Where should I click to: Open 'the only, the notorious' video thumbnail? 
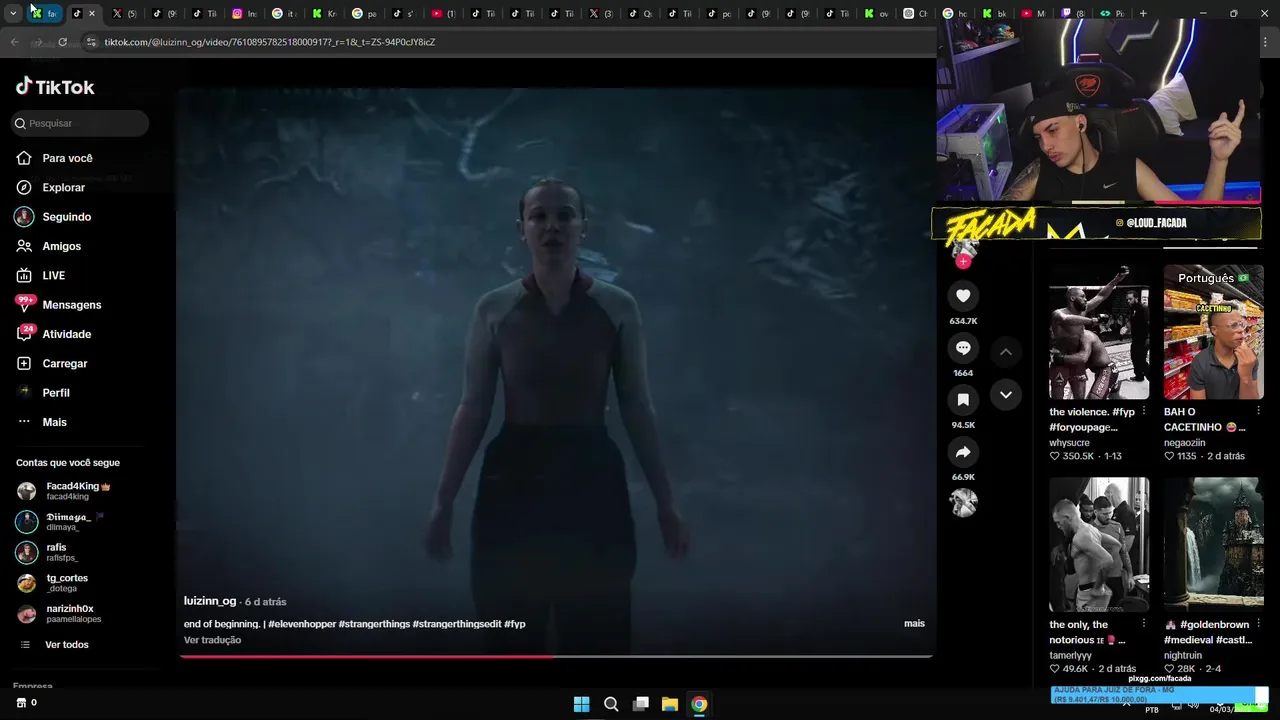coord(1099,544)
